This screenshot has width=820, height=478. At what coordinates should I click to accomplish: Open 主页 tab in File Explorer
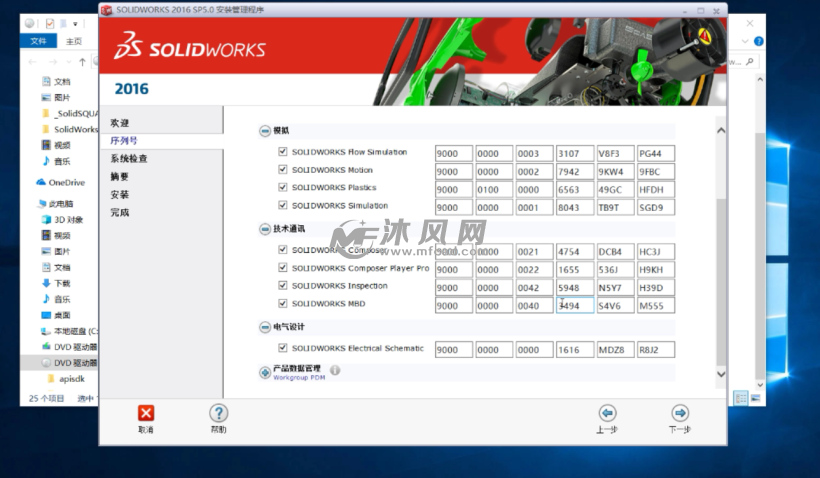click(74, 41)
